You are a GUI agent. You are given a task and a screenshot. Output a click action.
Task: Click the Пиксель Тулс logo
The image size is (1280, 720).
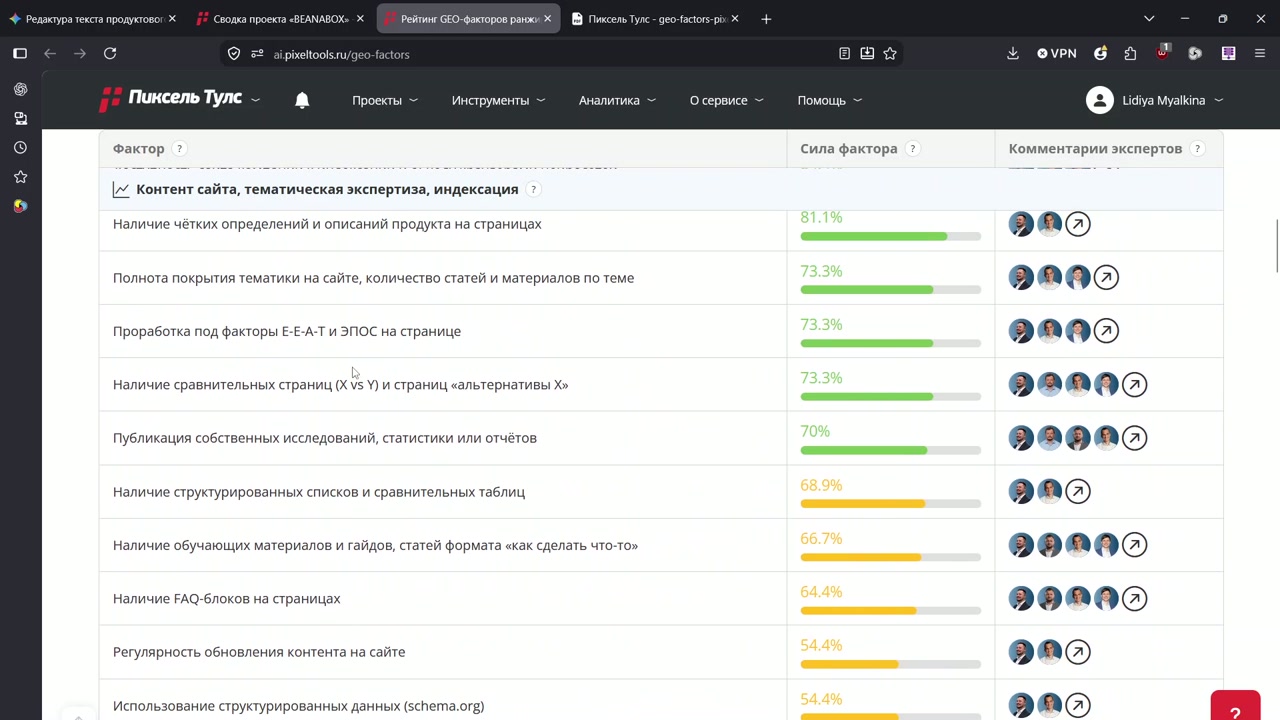point(170,99)
